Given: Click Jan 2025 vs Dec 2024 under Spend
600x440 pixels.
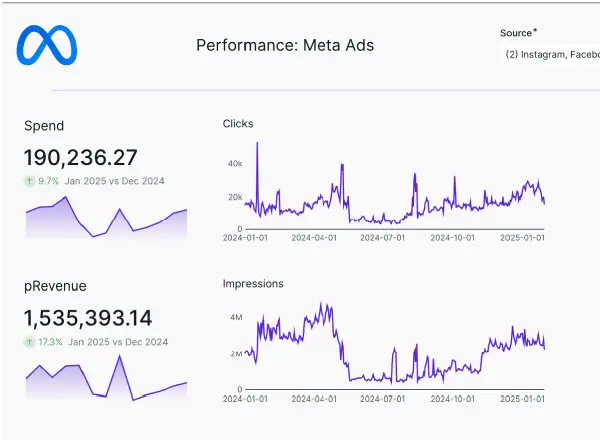Looking at the screenshot, I should click(x=115, y=181).
